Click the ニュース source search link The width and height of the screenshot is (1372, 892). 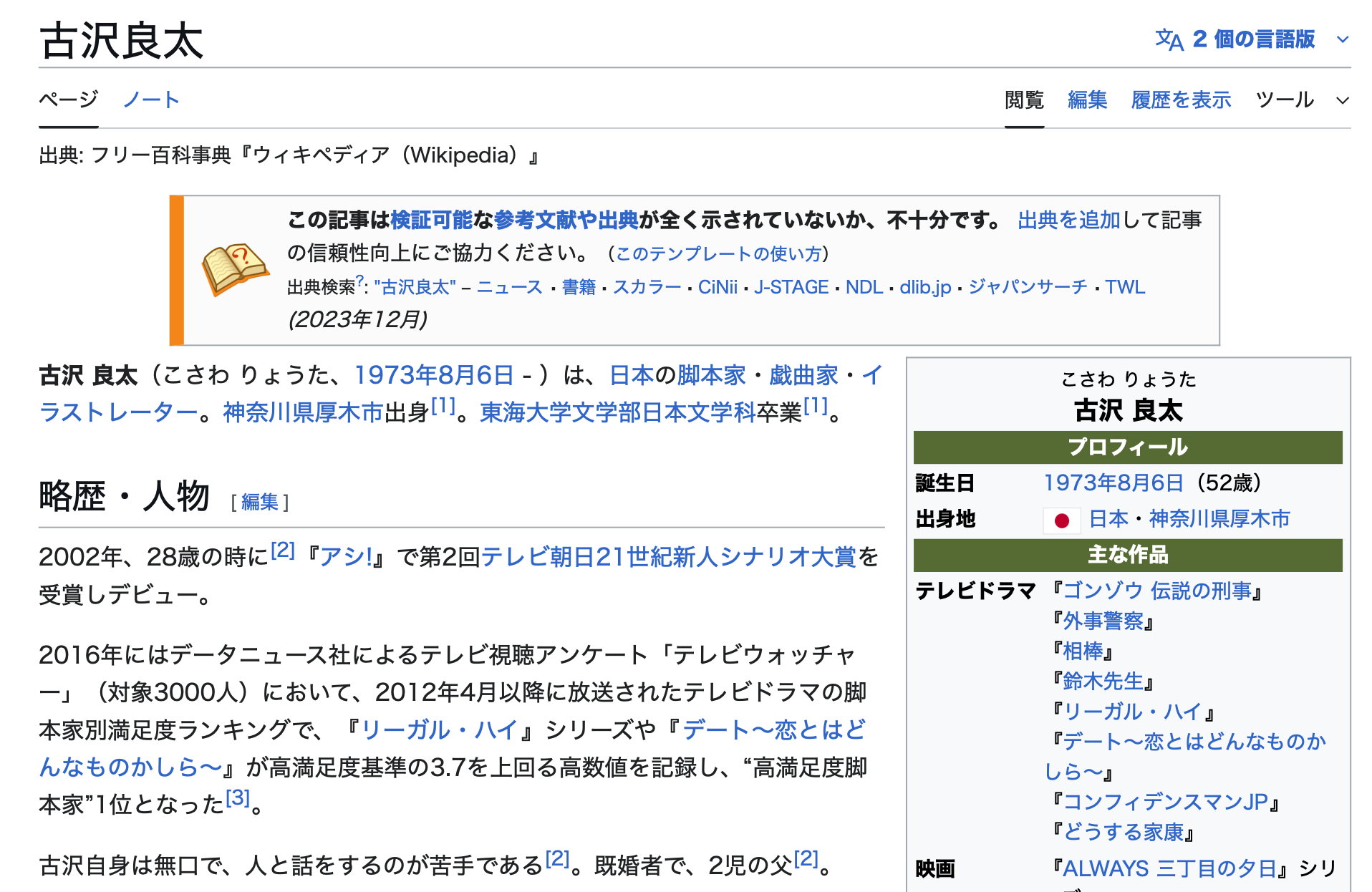(510, 287)
